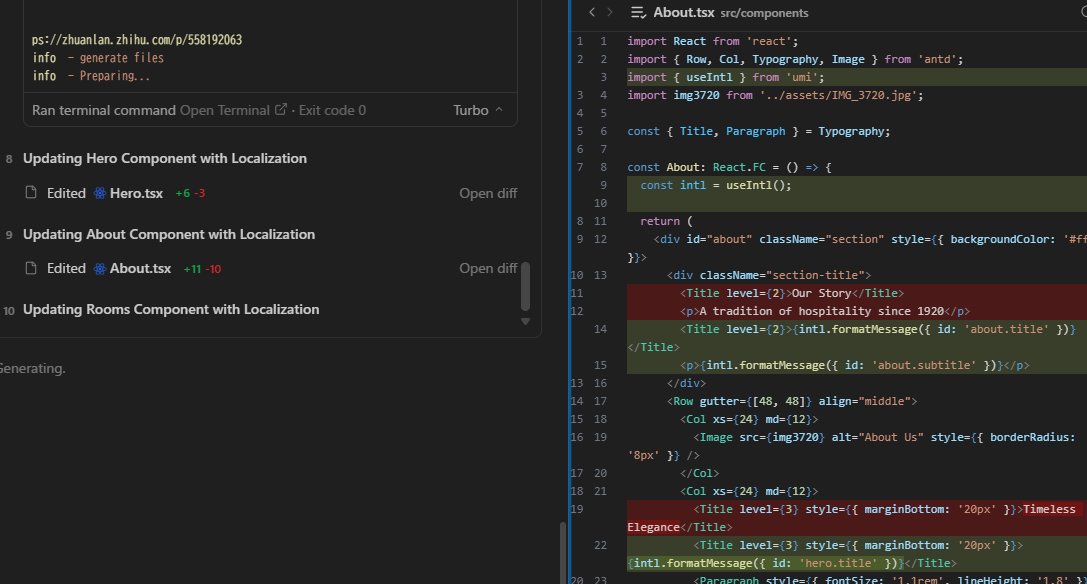Click the file icon beside Edited Hero.tsx
This screenshot has width=1087, height=584.
pos(31,193)
